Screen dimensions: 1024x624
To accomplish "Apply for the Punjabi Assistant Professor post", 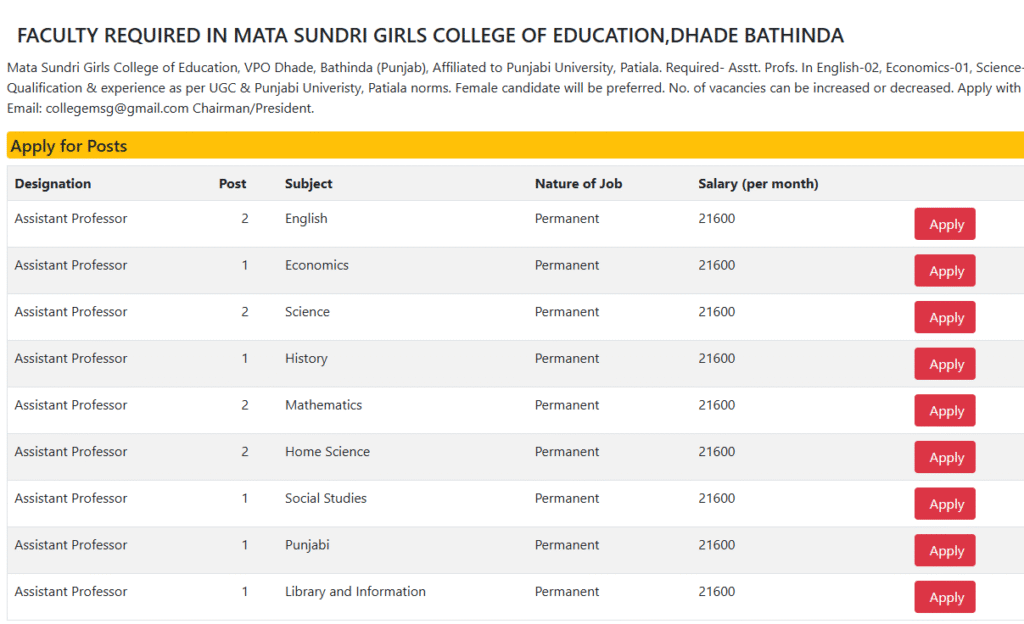I will click(944, 550).
